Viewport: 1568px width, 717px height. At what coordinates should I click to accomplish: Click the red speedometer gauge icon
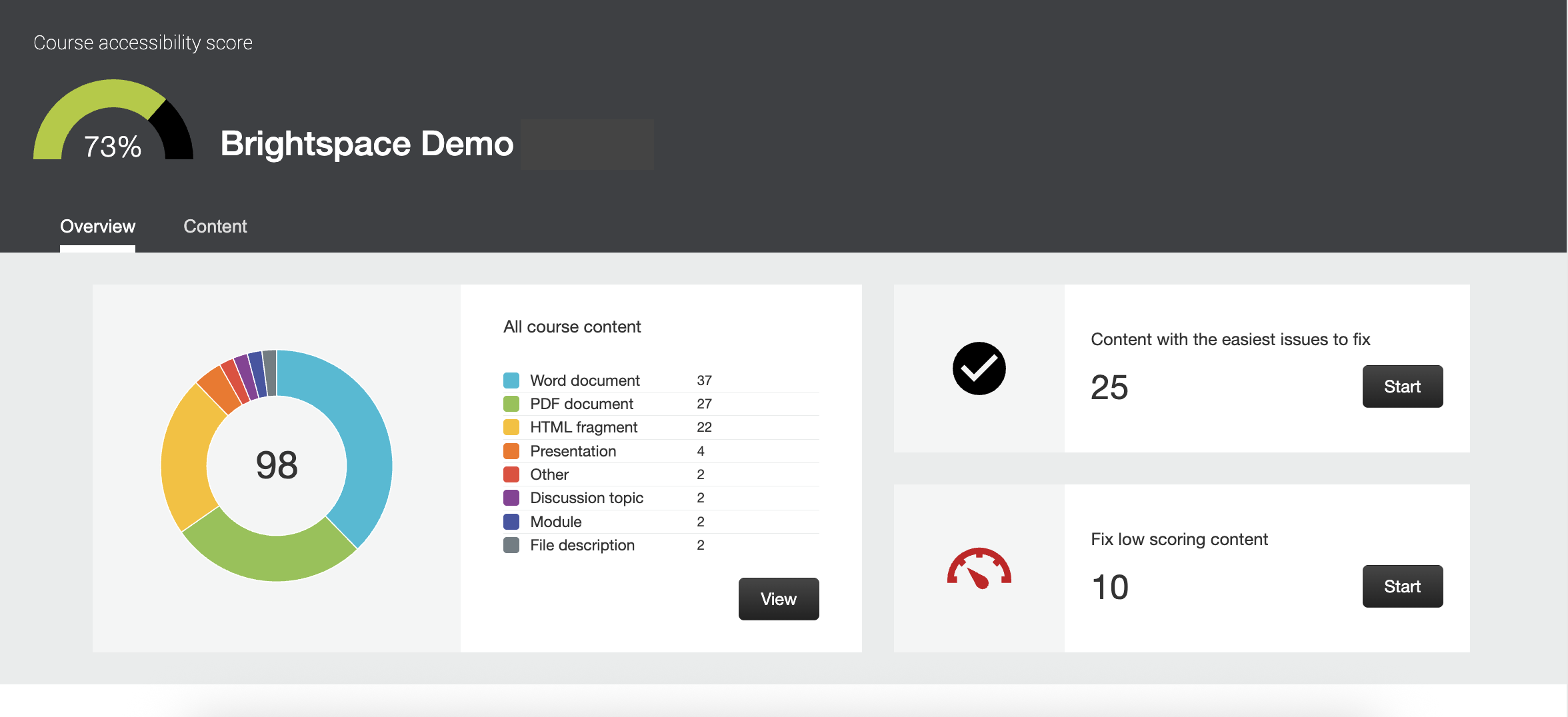click(979, 568)
